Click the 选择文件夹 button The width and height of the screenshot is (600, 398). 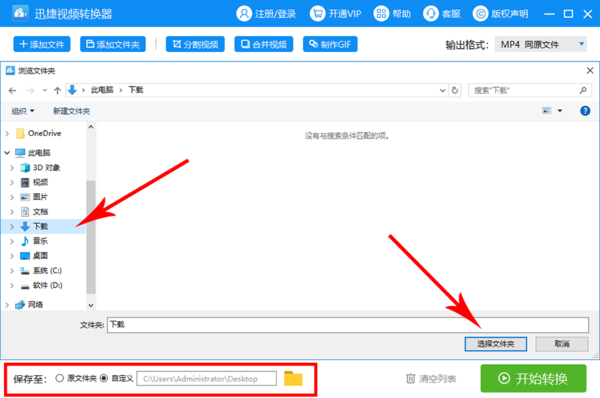pyautogui.click(x=496, y=344)
